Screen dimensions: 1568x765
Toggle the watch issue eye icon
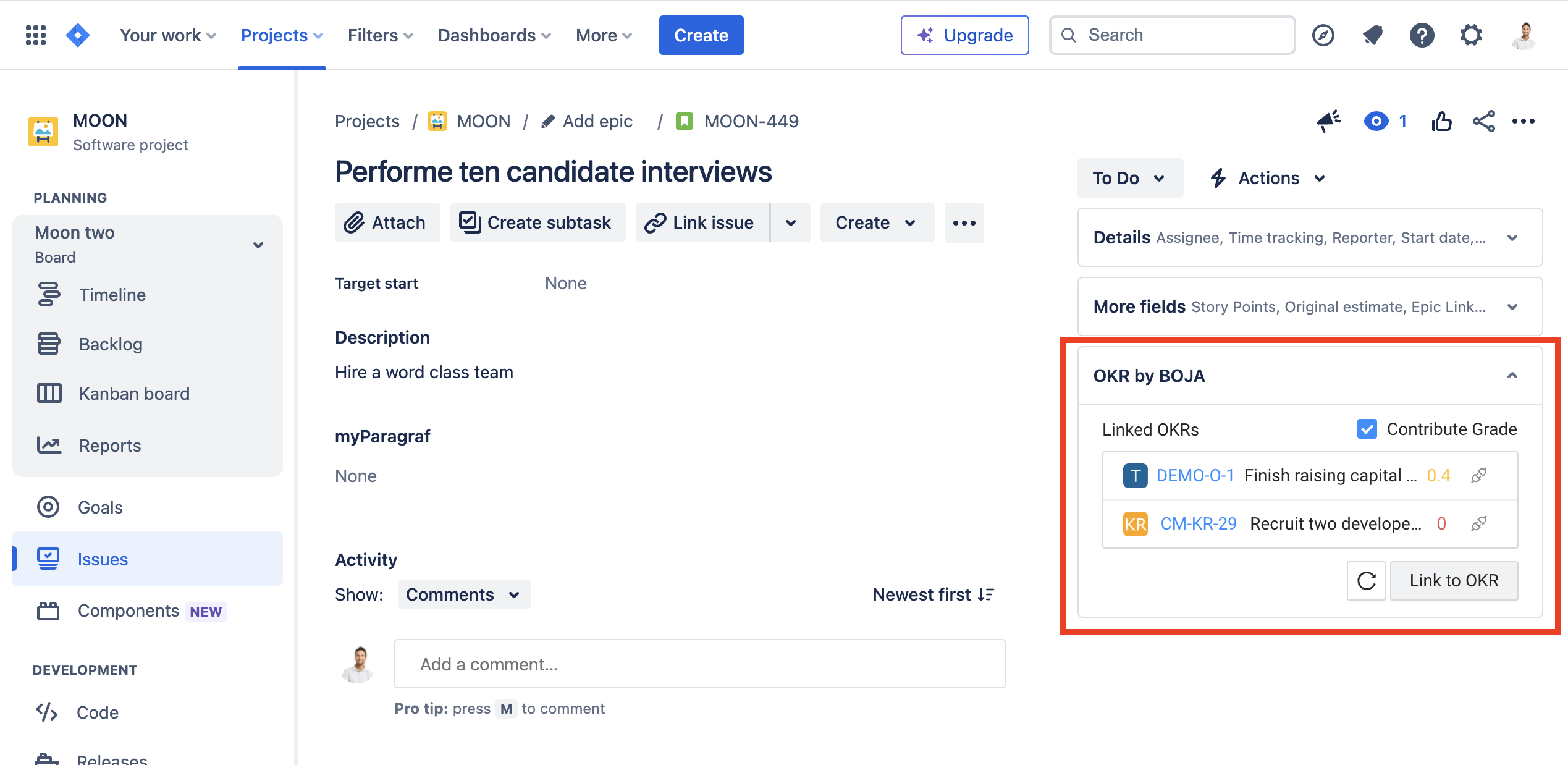1376,121
